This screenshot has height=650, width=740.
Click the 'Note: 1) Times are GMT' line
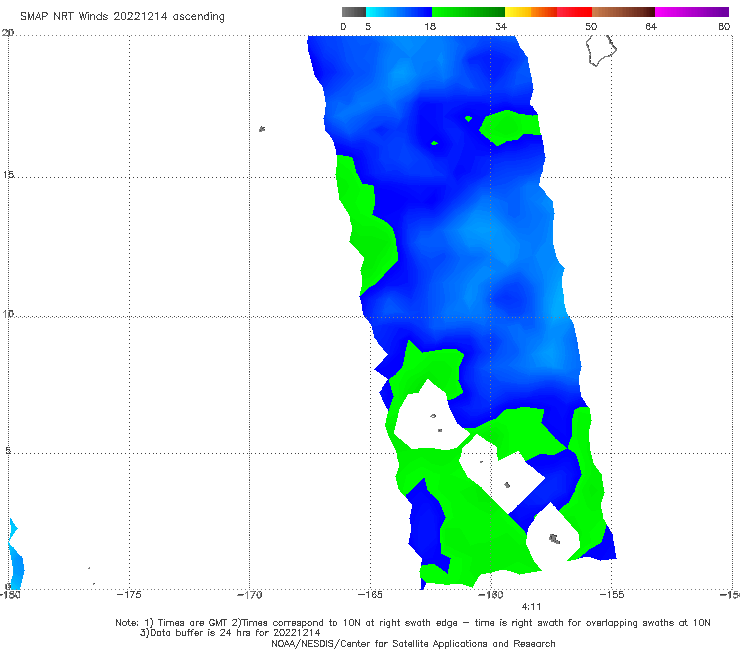tap(413, 623)
